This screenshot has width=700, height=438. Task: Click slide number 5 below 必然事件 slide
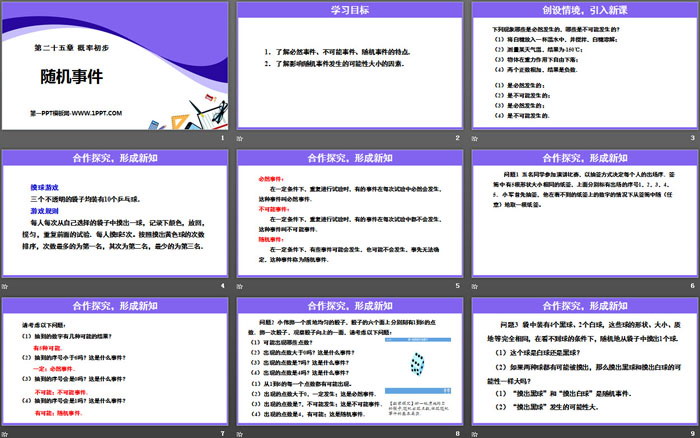pyautogui.click(x=458, y=286)
